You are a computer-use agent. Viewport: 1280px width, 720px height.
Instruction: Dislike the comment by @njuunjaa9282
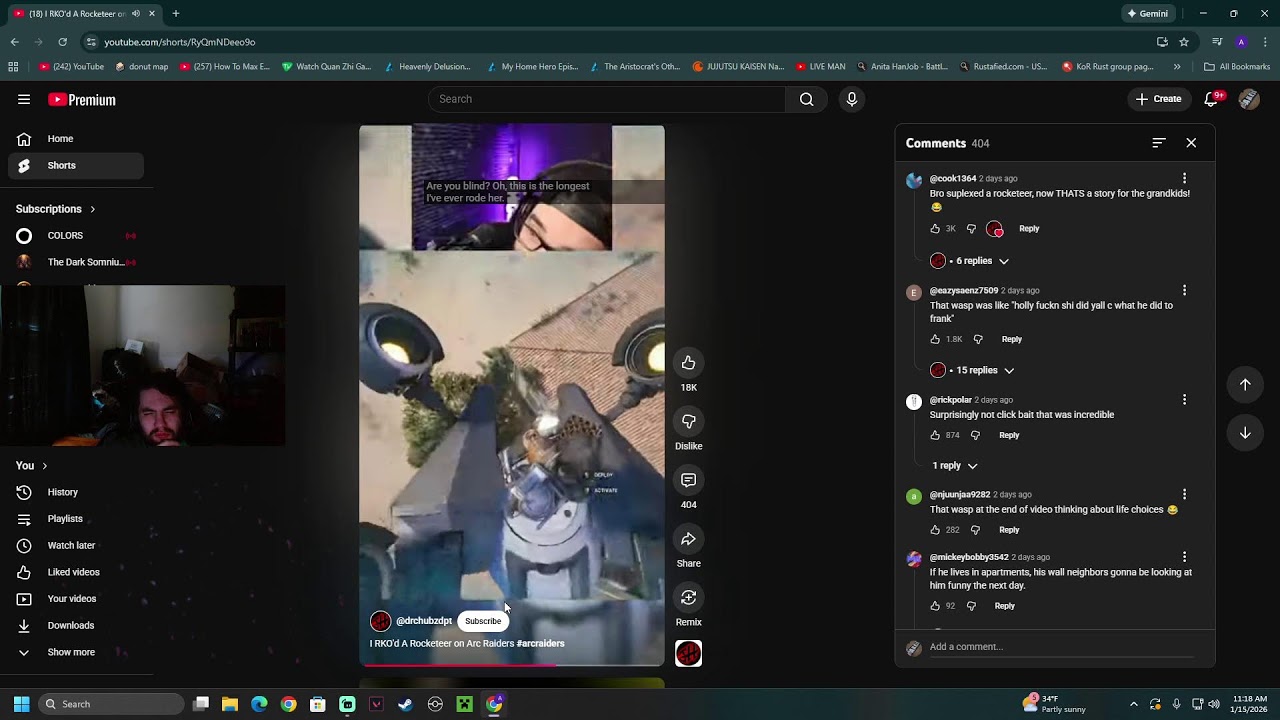975,530
